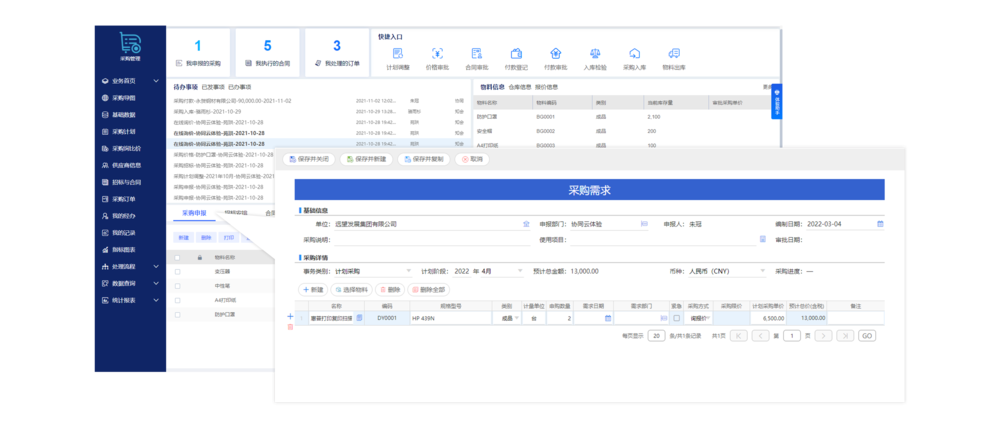Open the 我申报的采购 summary card

[198, 52]
